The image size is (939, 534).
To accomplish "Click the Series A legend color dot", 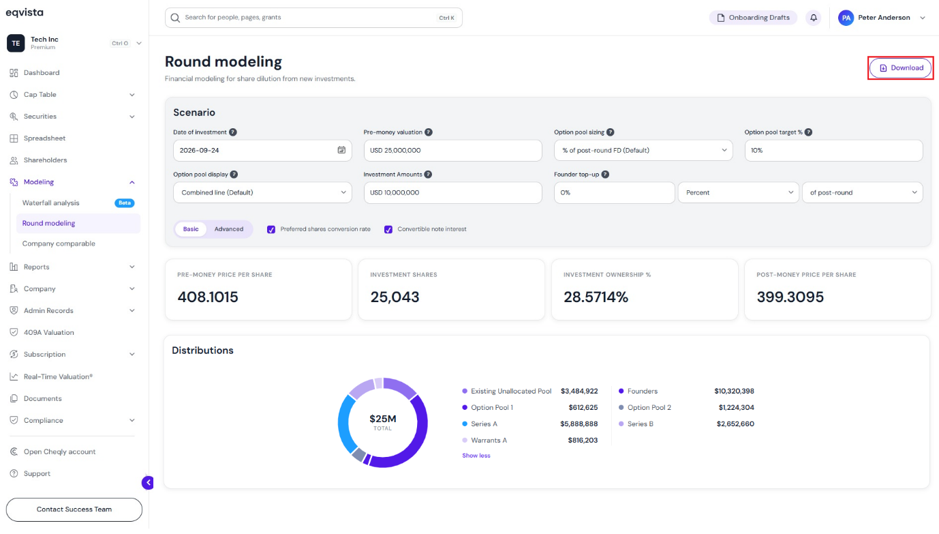I will point(465,424).
